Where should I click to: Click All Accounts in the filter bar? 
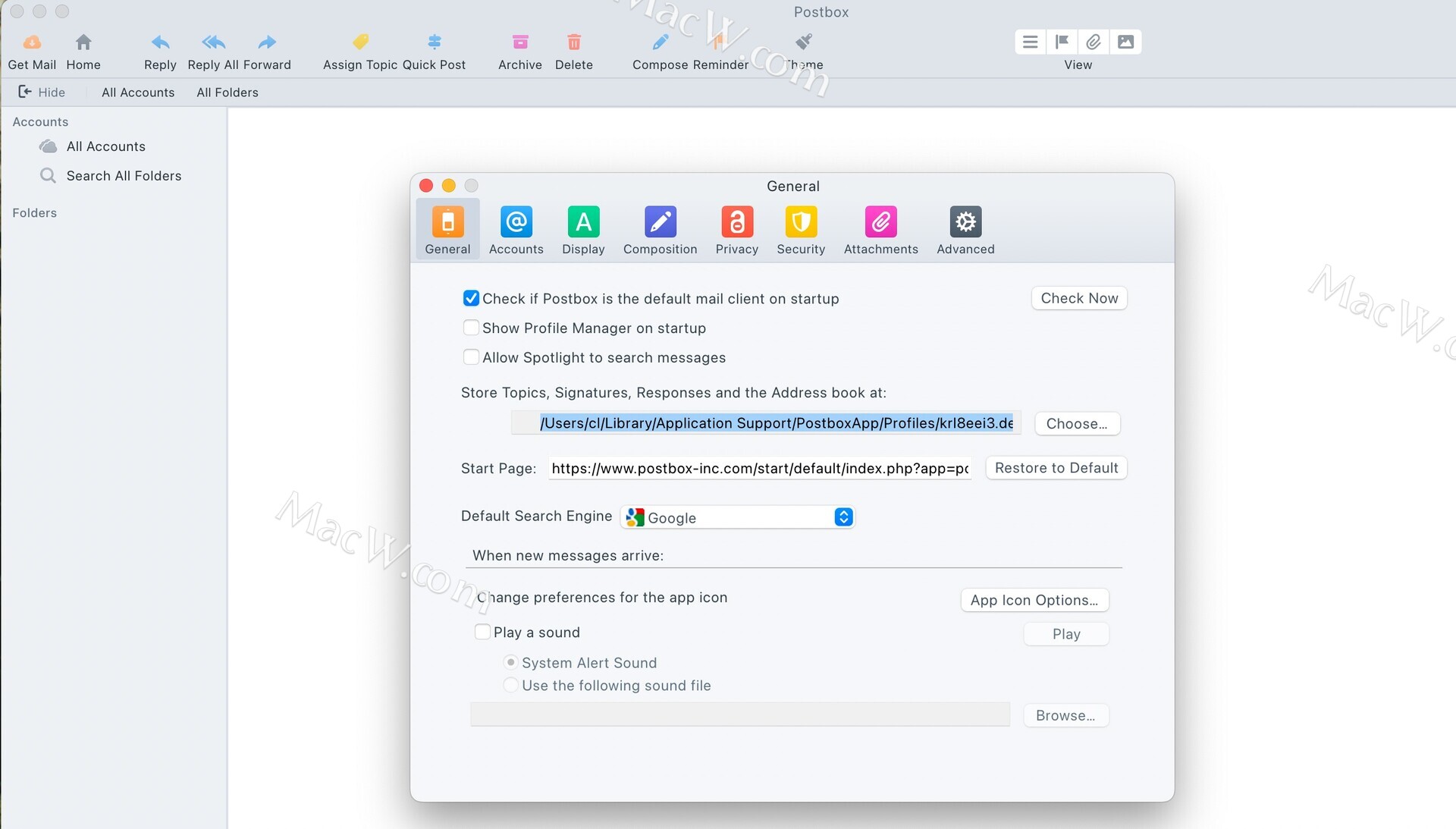coord(138,93)
